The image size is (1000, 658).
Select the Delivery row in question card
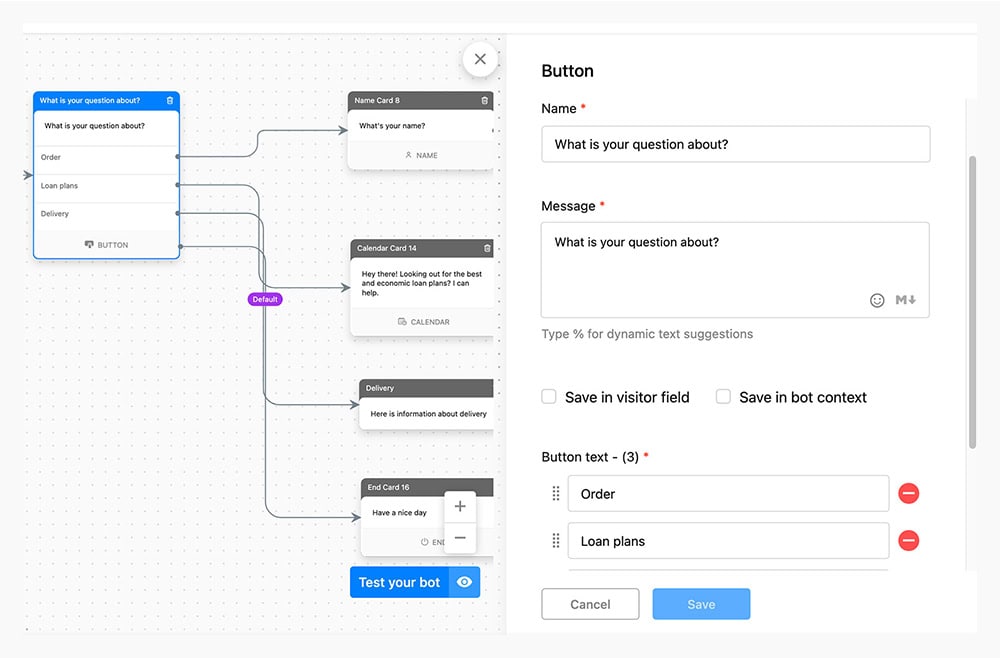[x=106, y=214]
